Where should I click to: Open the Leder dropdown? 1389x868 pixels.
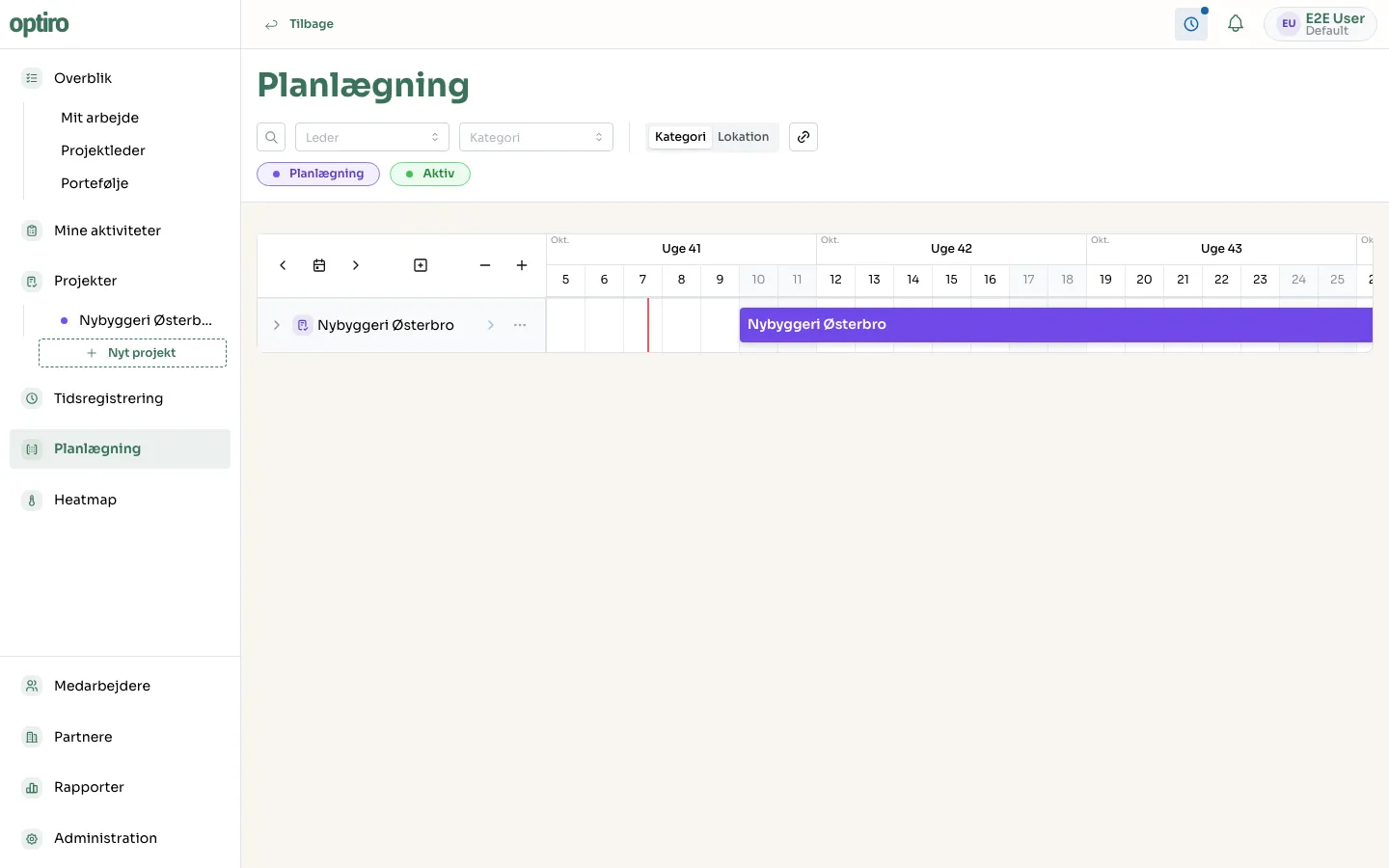pos(372,137)
